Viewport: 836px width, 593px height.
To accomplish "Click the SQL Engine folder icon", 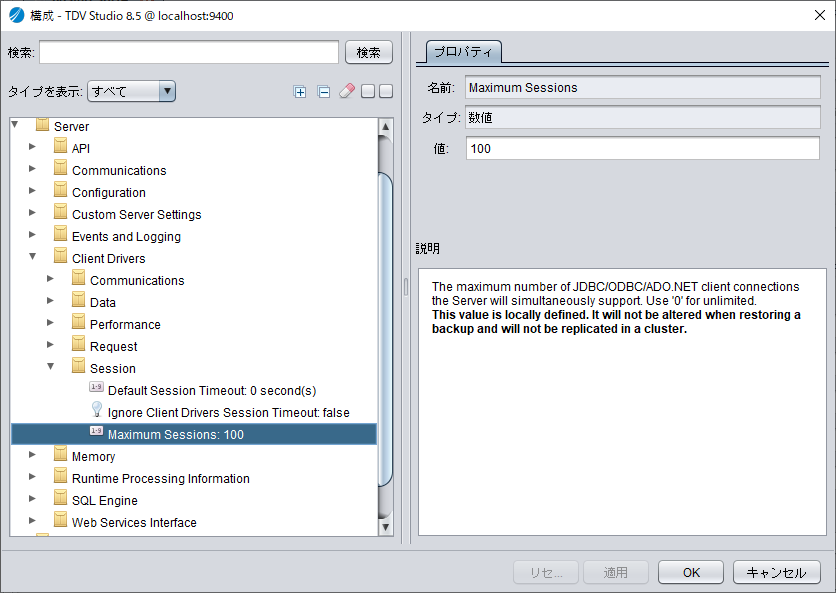I will pyautogui.click(x=61, y=498).
